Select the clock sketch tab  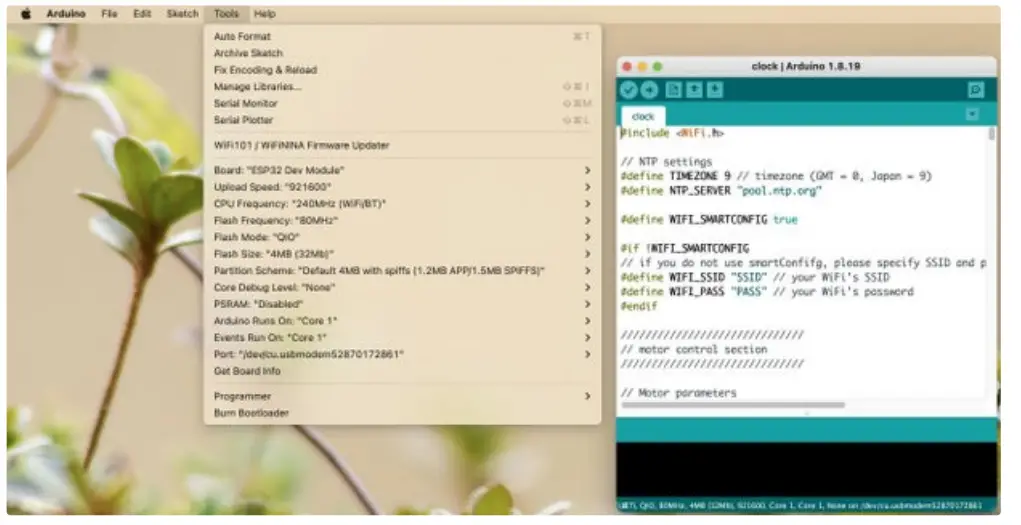point(643,117)
